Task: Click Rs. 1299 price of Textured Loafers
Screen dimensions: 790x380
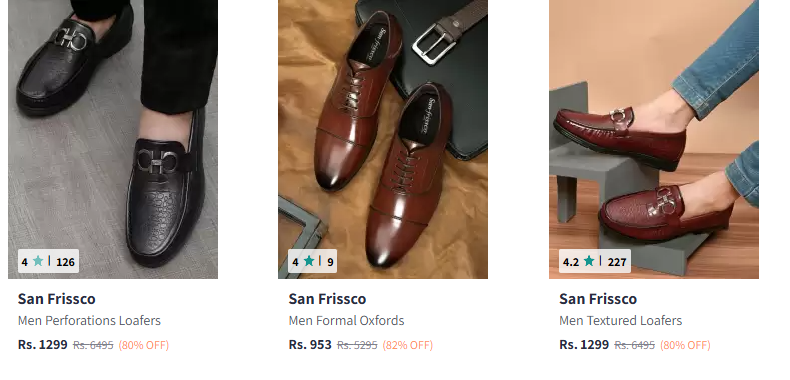Action: pos(584,345)
